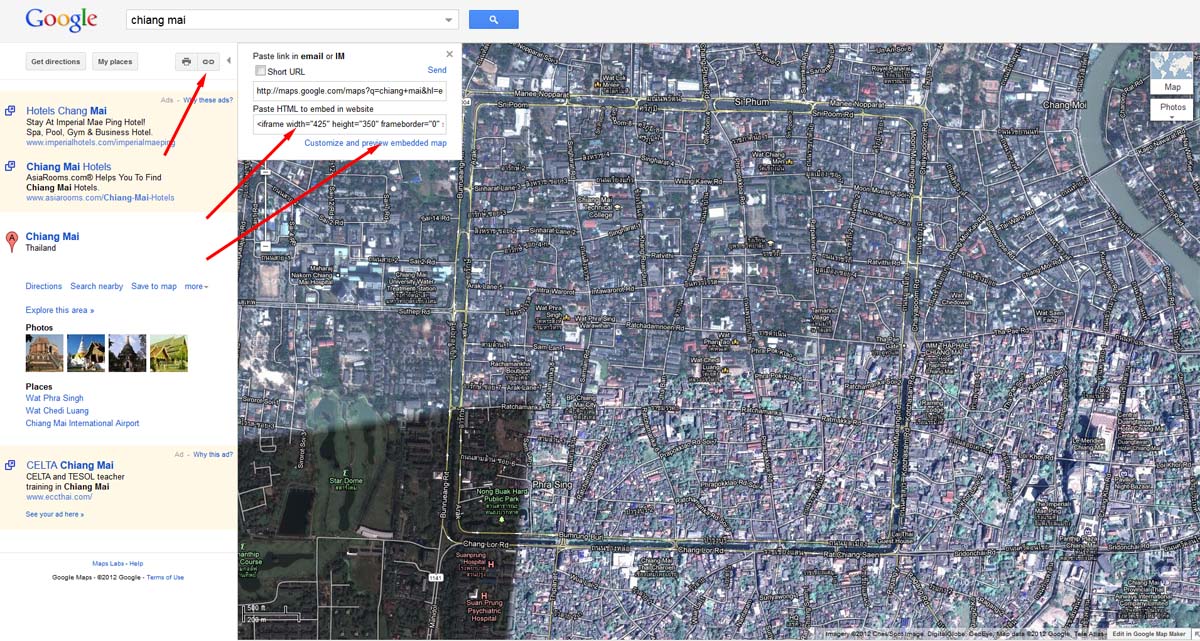Click the icon beside Hotels Chang Mai ad

point(10,111)
